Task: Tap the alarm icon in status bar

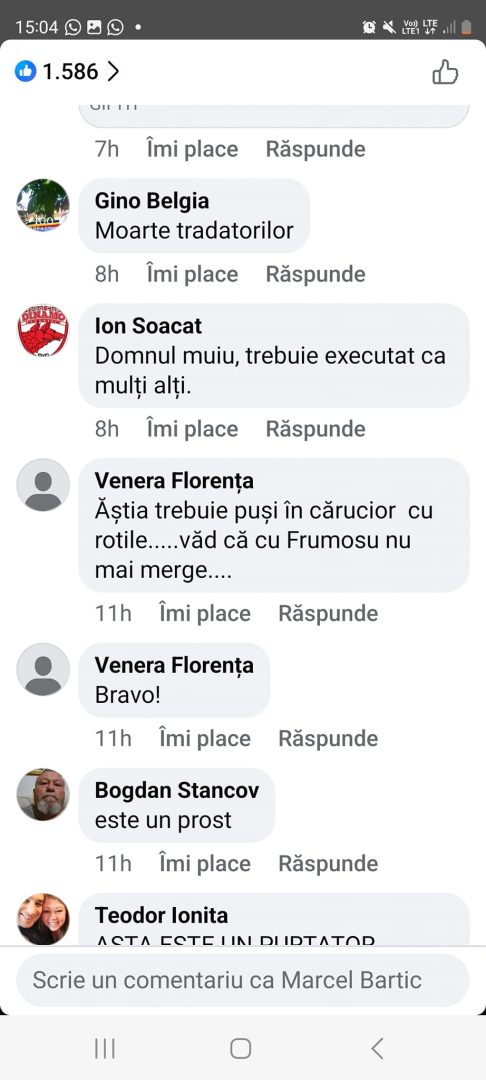Action: (x=369, y=27)
